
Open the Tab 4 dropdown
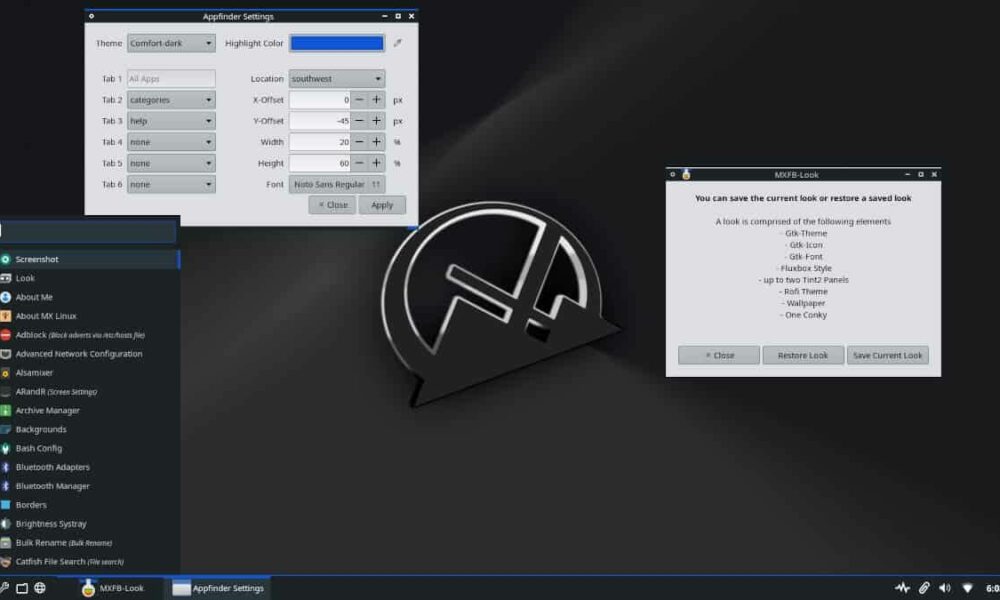(171, 142)
